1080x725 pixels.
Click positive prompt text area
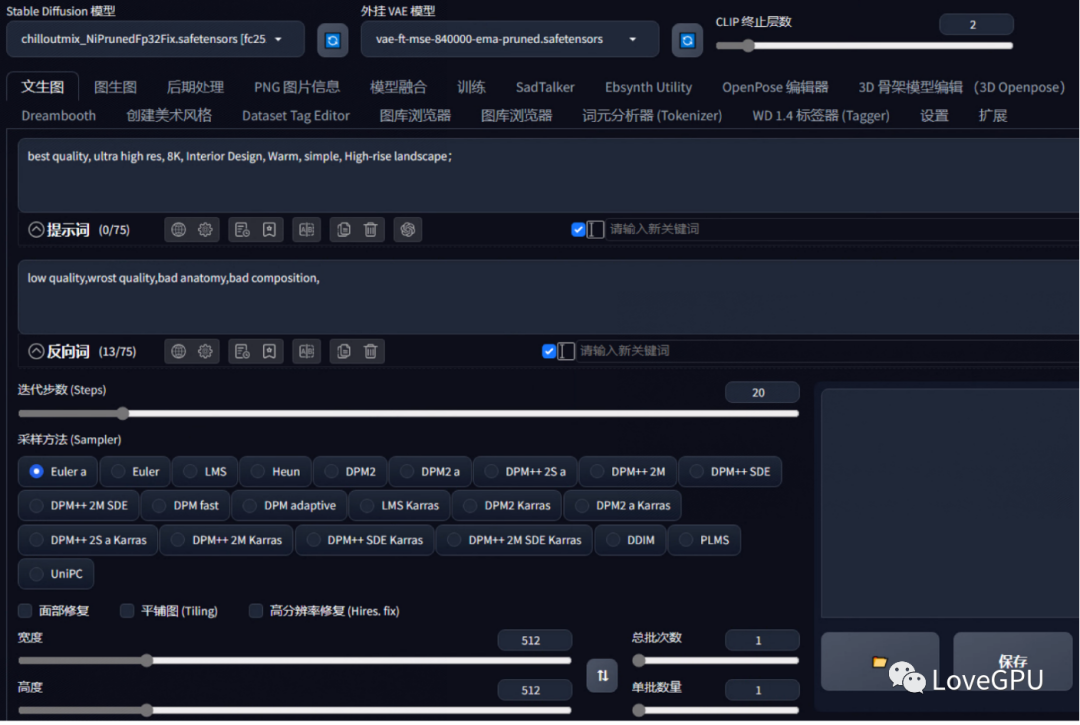click(x=548, y=175)
